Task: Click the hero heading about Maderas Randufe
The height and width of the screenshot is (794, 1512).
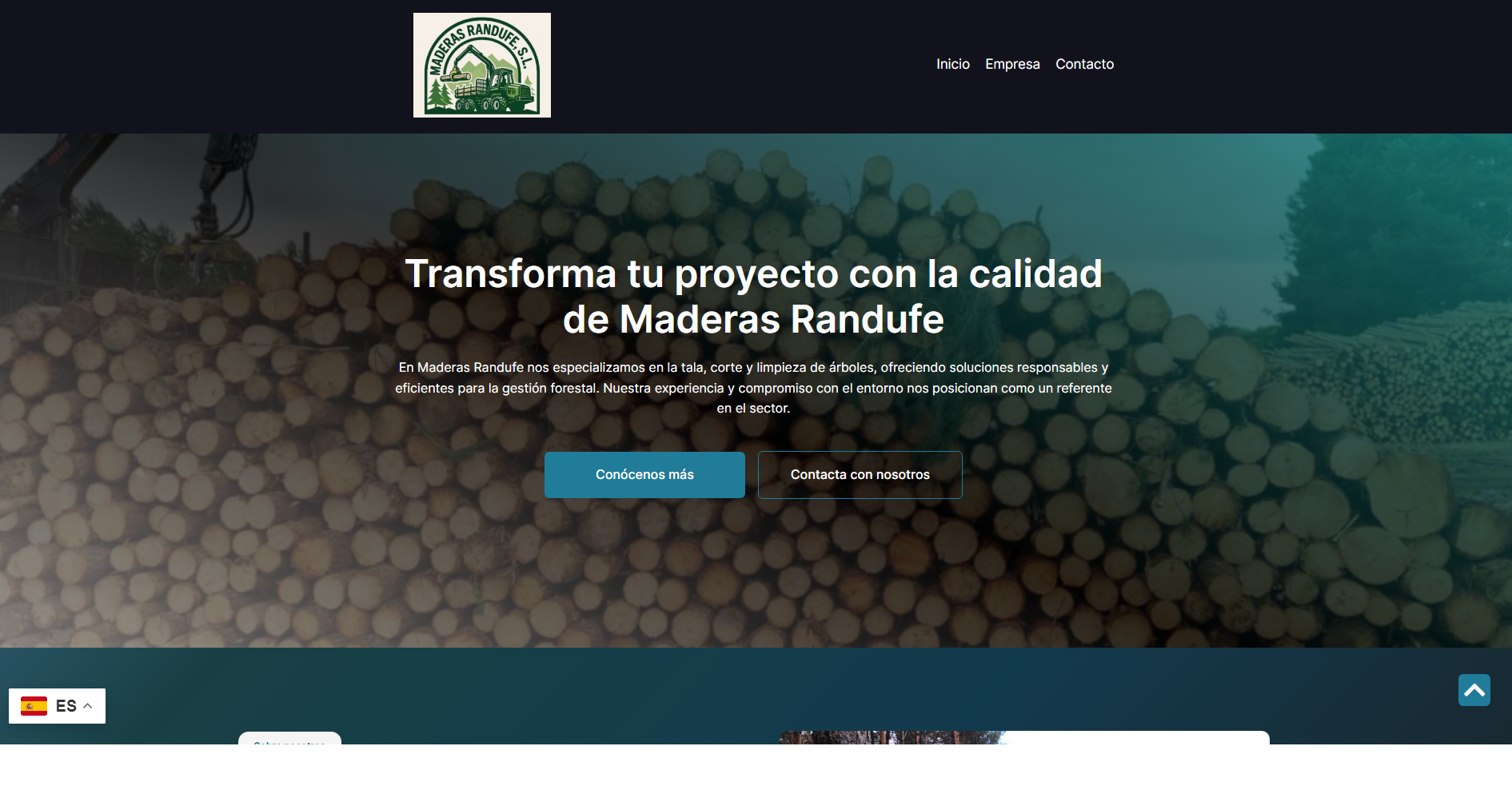Action: pyautogui.click(x=753, y=296)
